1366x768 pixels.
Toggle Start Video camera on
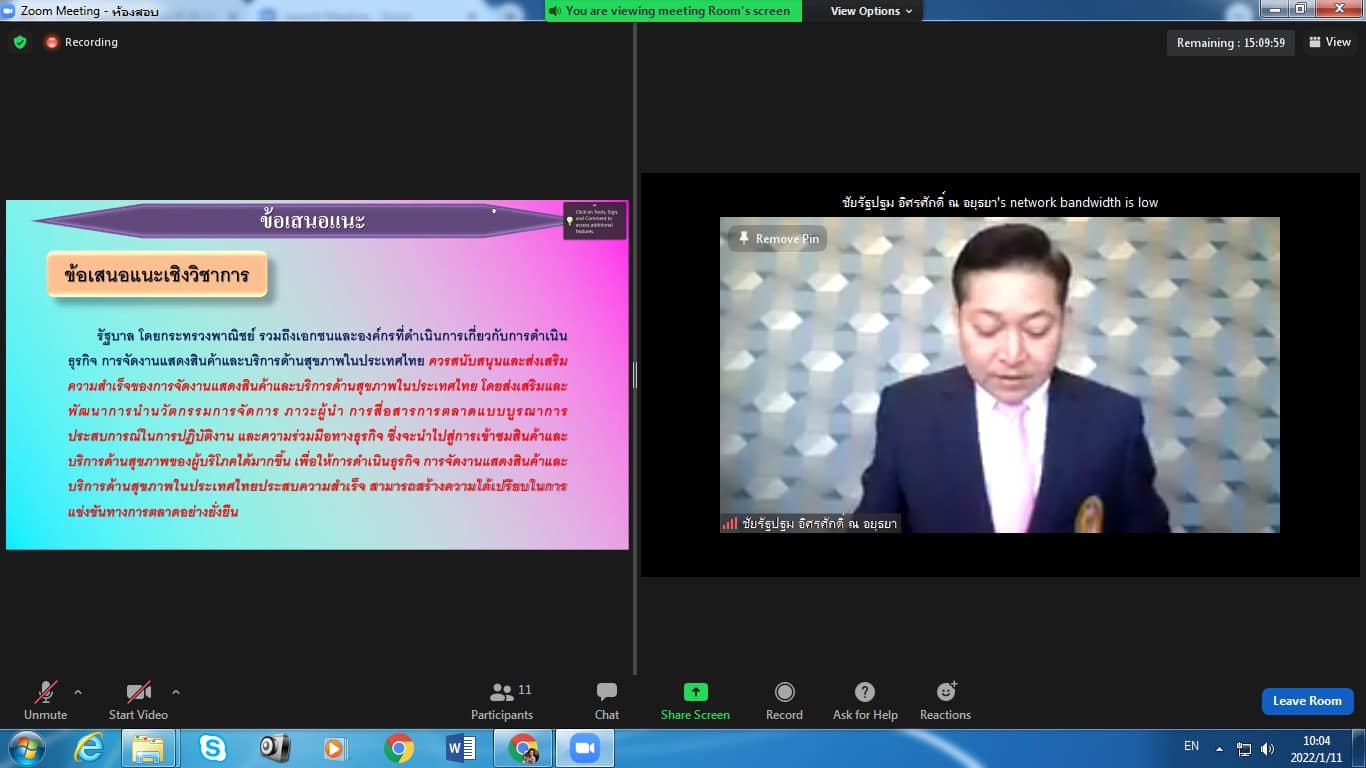pos(138,692)
